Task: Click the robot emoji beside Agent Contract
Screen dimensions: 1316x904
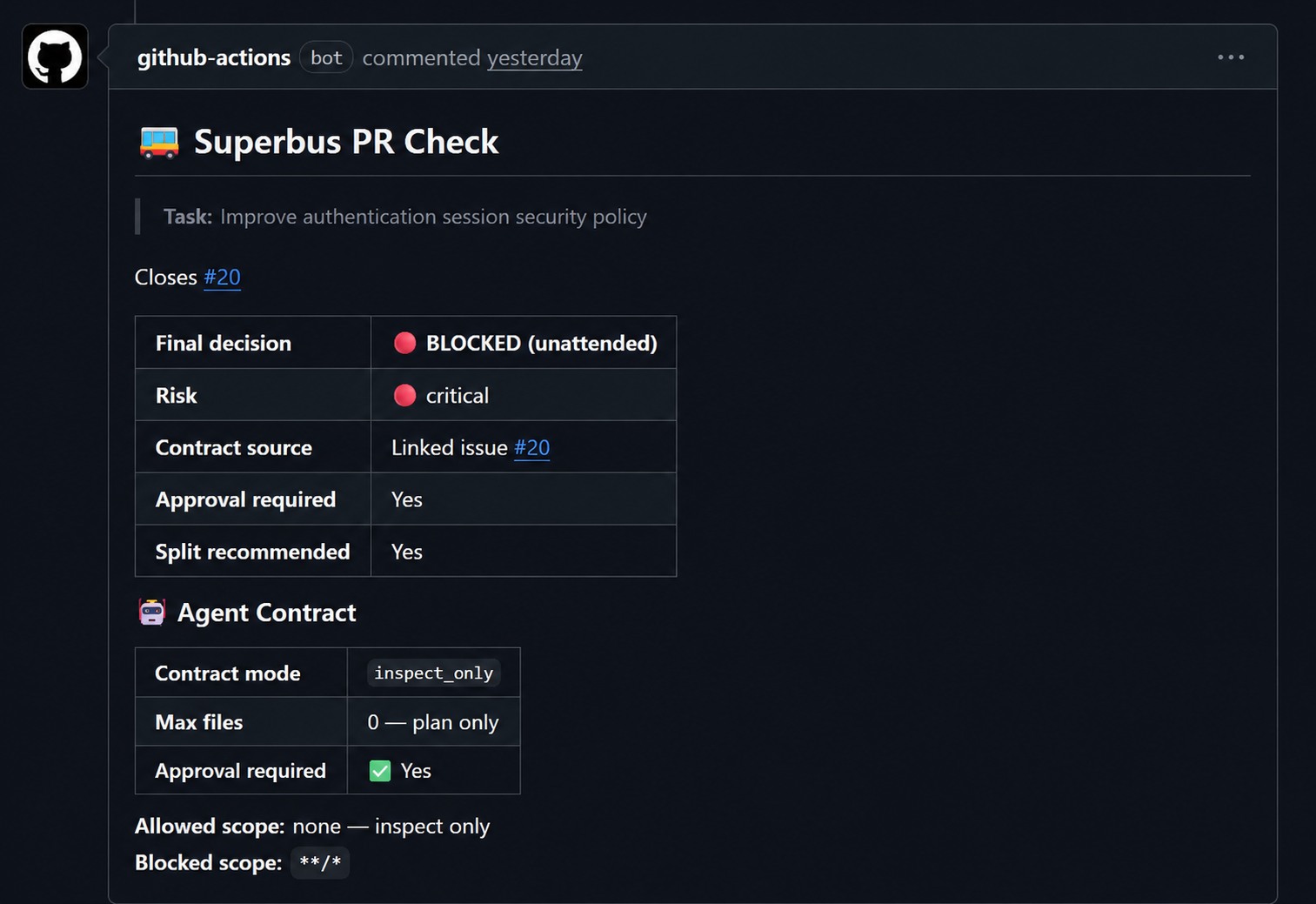Action: coord(152,613)
